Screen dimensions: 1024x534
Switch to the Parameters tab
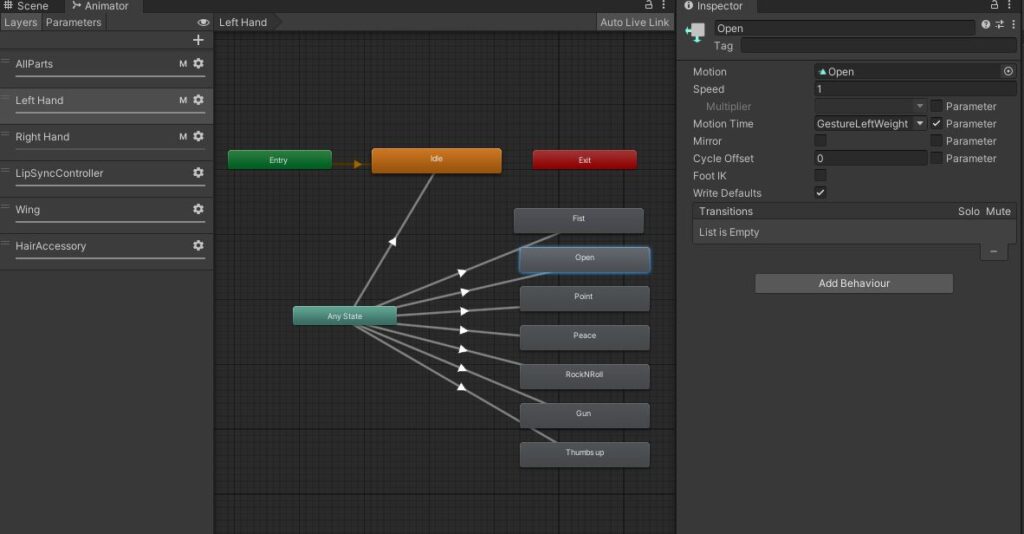(73, 22)
